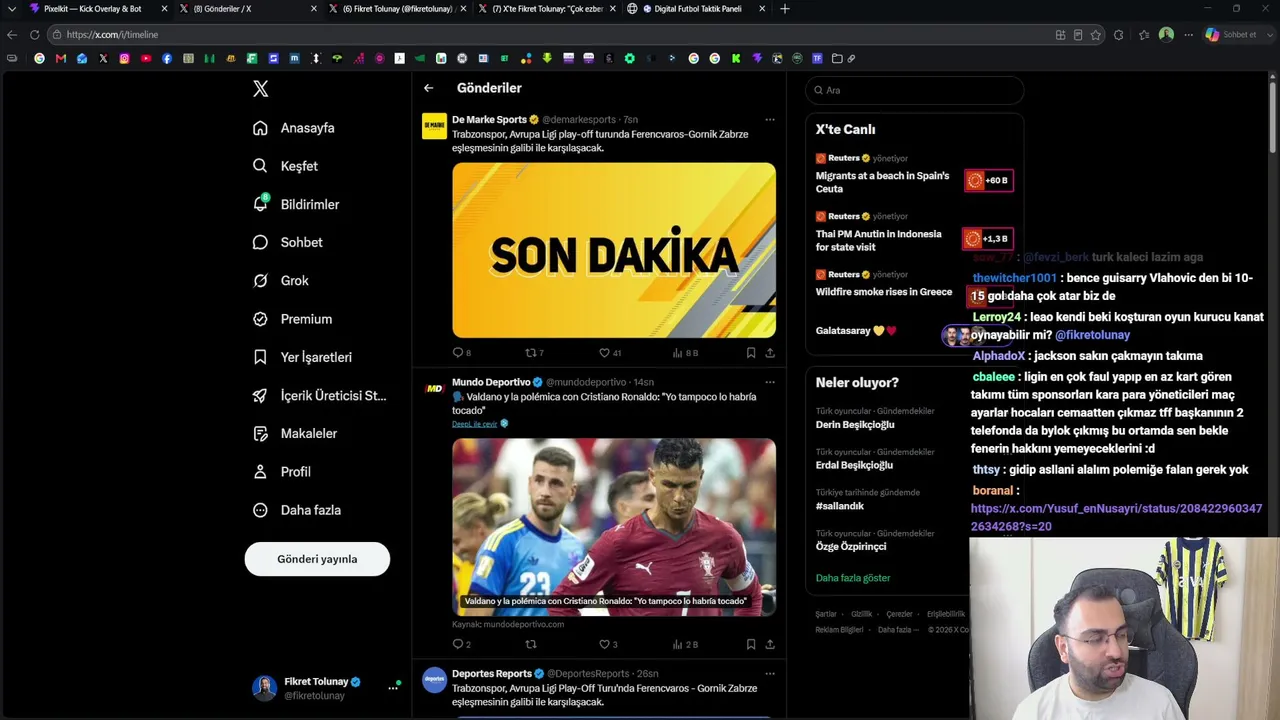
Task: Open the Gmail bookmark
Action: 61,58
